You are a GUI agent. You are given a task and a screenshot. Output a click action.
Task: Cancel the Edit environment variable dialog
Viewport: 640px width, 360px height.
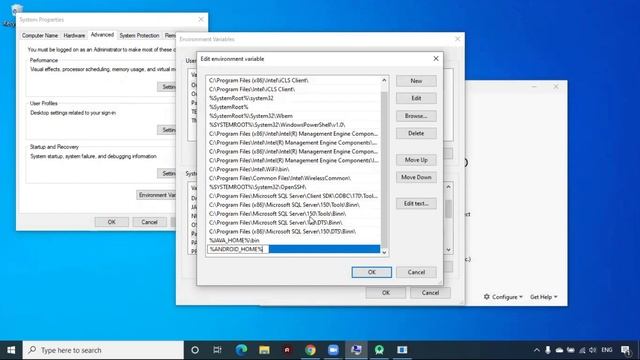click(x=416, y=272)
